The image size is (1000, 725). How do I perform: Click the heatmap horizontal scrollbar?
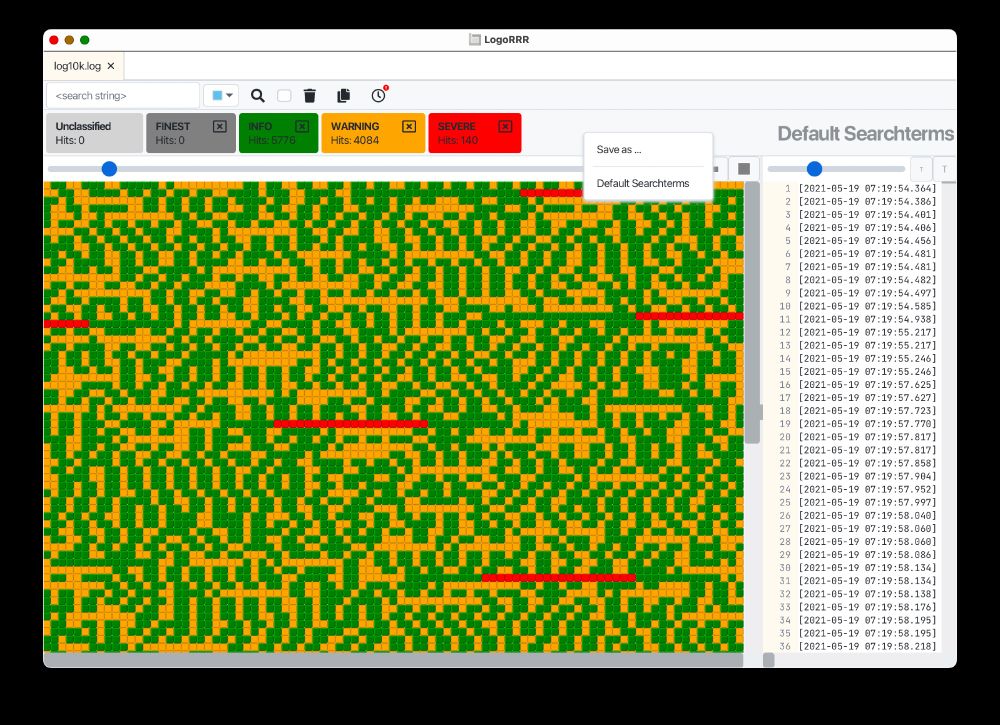click(x=393, y=660)
